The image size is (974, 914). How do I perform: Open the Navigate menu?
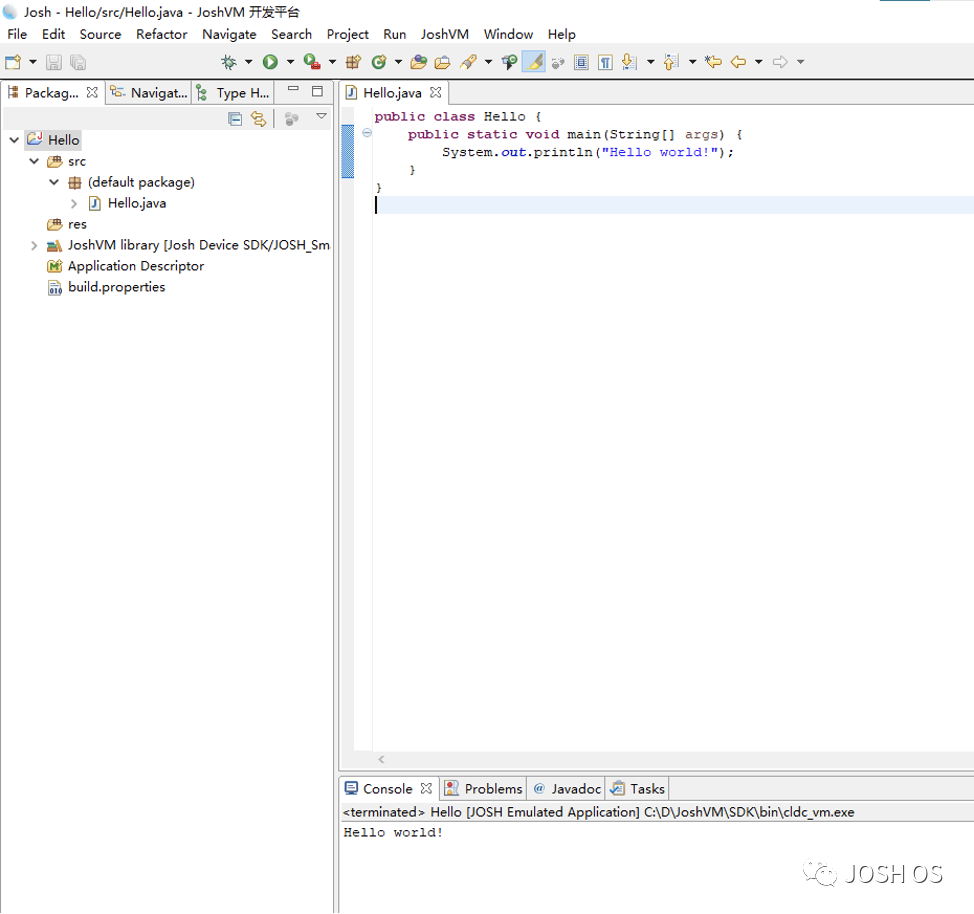(229, 34)
